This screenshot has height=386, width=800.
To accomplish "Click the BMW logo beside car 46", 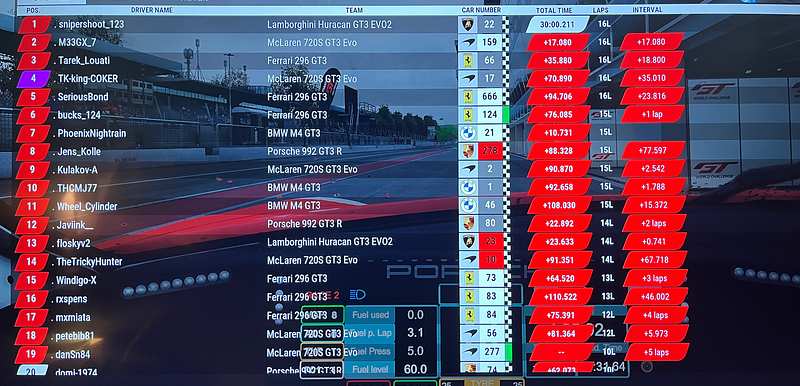I will point(468,206).
